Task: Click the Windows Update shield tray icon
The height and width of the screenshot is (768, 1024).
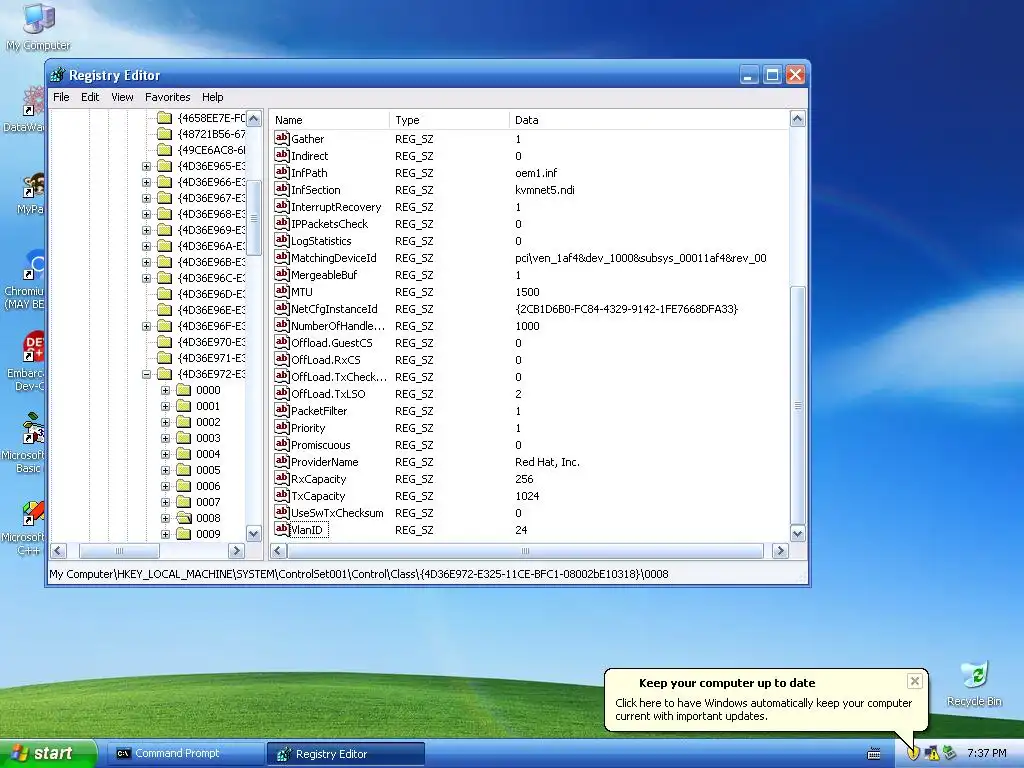Action: coord(913,753)
